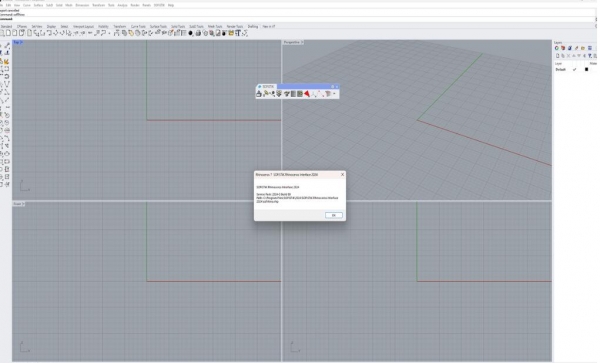The height and width of the screenshot is (363, 600).
Task: Open the SOFiSTiK floating toolbar gear options
Action: click(x=332, y=86)
